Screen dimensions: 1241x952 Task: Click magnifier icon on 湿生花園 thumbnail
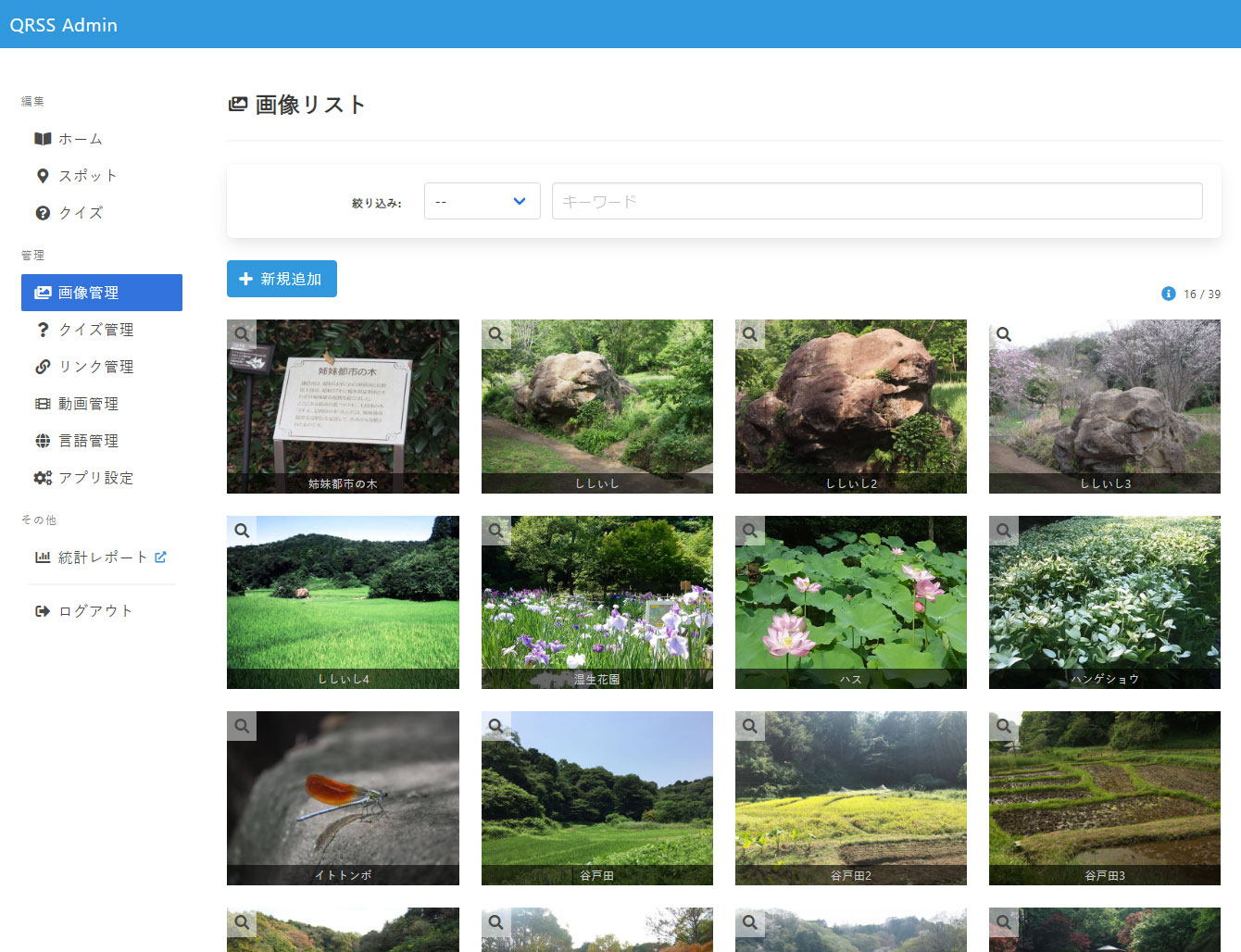pyautogui.click(x=496, y=531)
